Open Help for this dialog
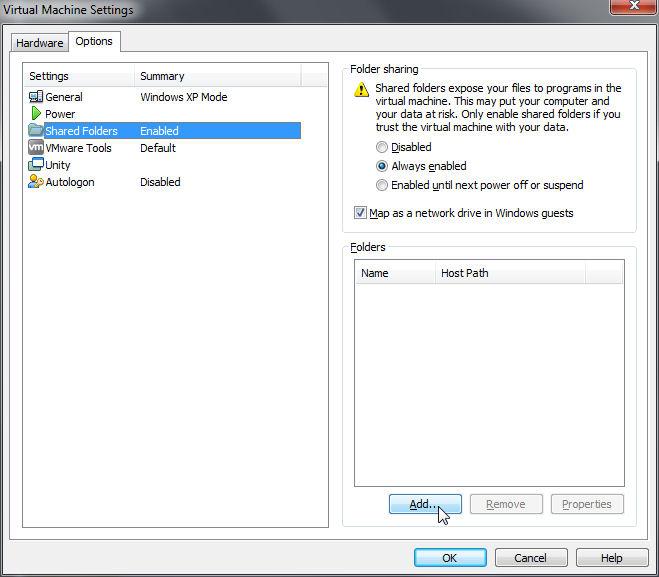This screenshot has width=659, height=577. pyautogui.click(x=612, y=558)
